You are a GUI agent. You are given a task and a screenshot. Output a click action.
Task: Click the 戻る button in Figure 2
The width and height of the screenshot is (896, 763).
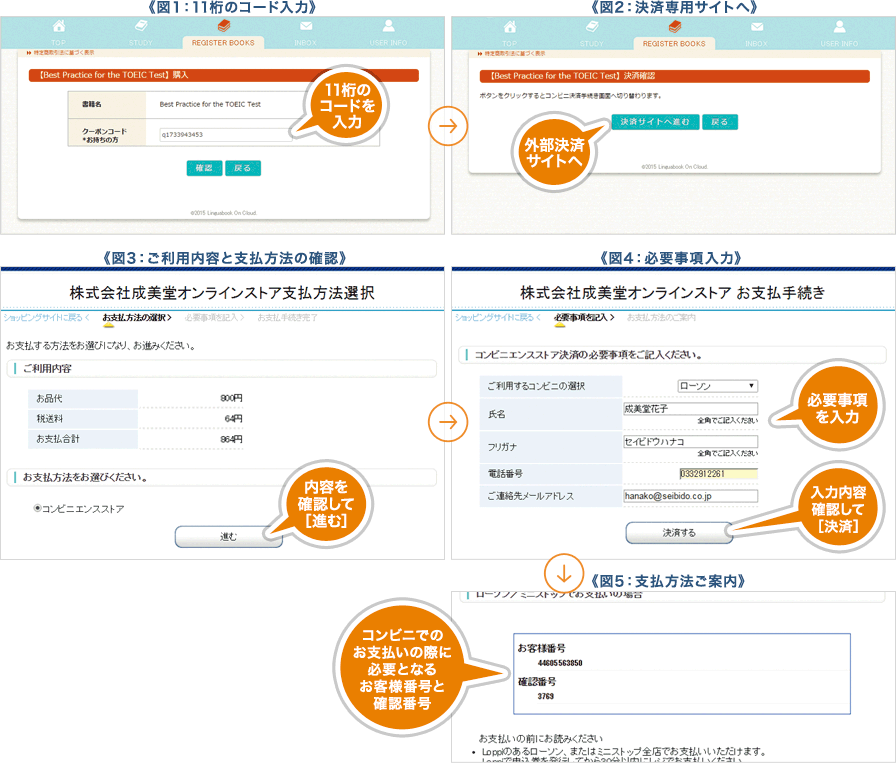720,122
